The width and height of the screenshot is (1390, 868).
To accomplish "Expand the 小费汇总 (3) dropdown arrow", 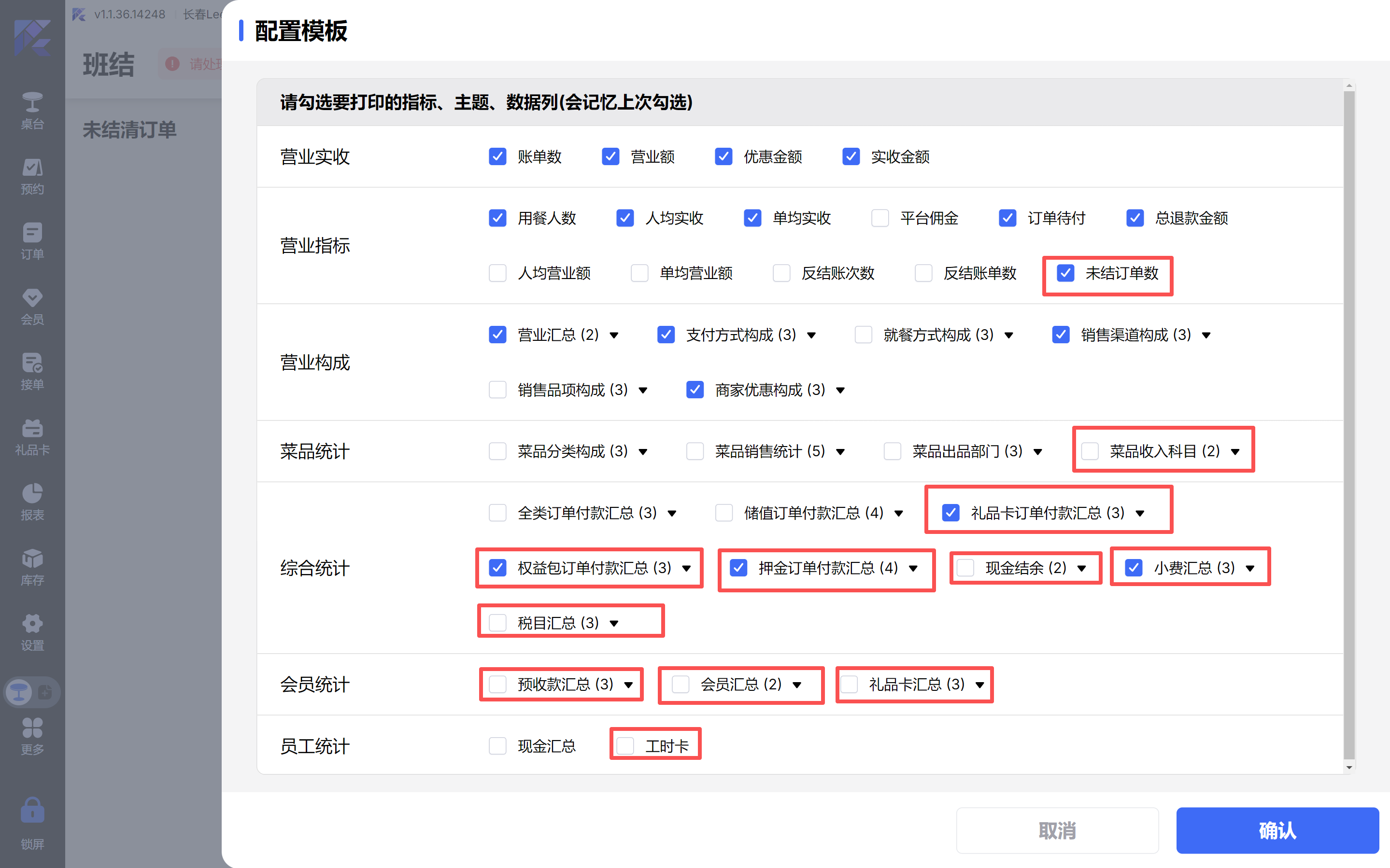I will coord(1250,568).
